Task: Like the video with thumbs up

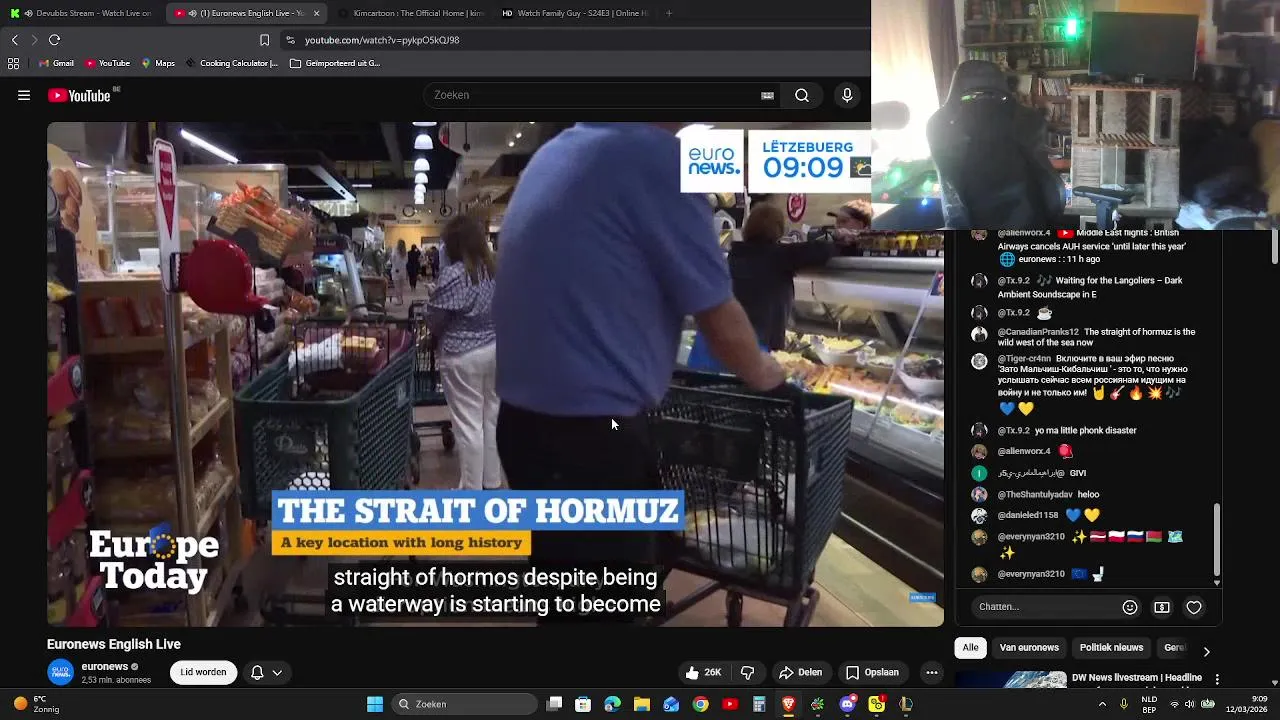Action: [703, 673]
